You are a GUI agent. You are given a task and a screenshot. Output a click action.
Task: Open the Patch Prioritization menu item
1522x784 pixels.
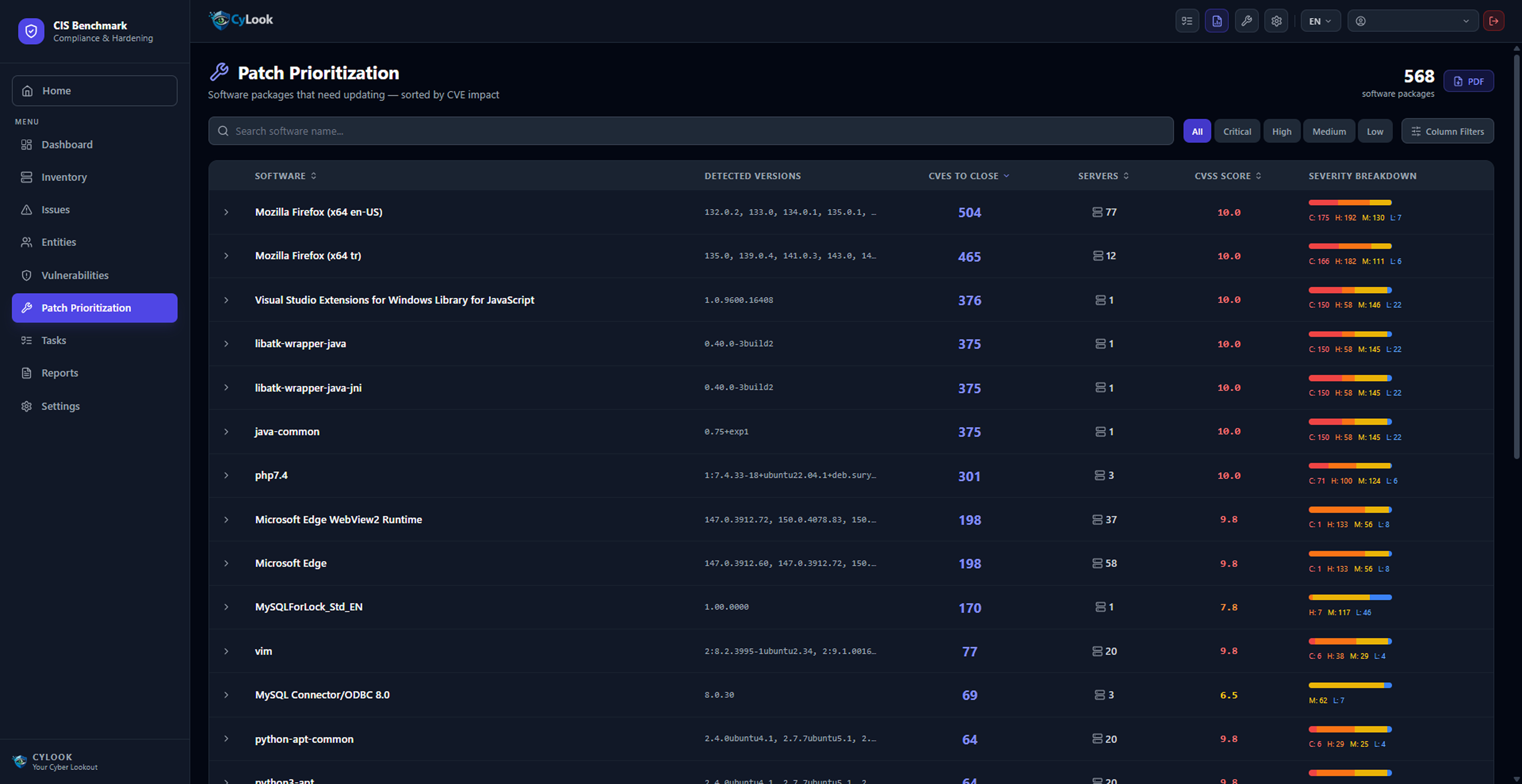coord(95,308)
